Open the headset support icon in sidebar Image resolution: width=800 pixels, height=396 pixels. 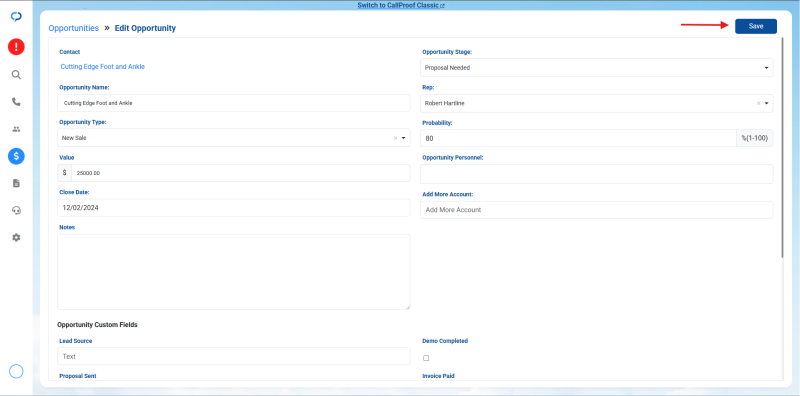(x=16, y=210)
